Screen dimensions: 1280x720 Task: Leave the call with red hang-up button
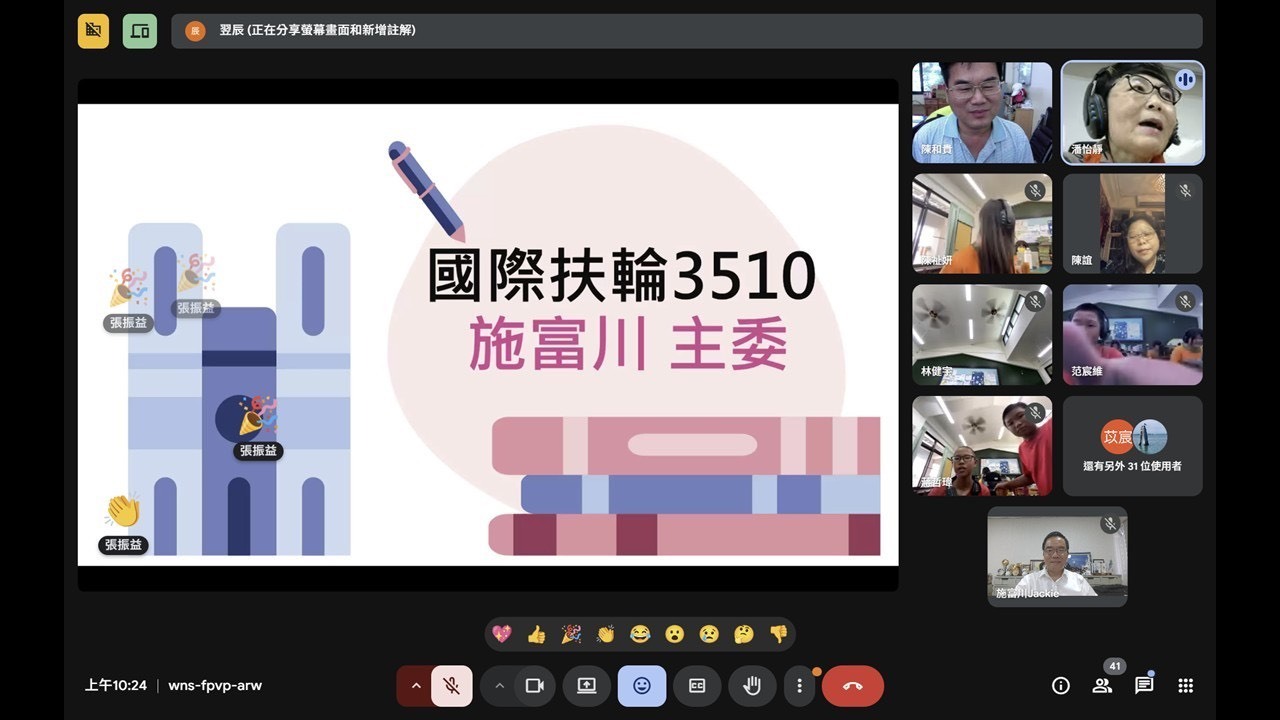coord(853,686)
